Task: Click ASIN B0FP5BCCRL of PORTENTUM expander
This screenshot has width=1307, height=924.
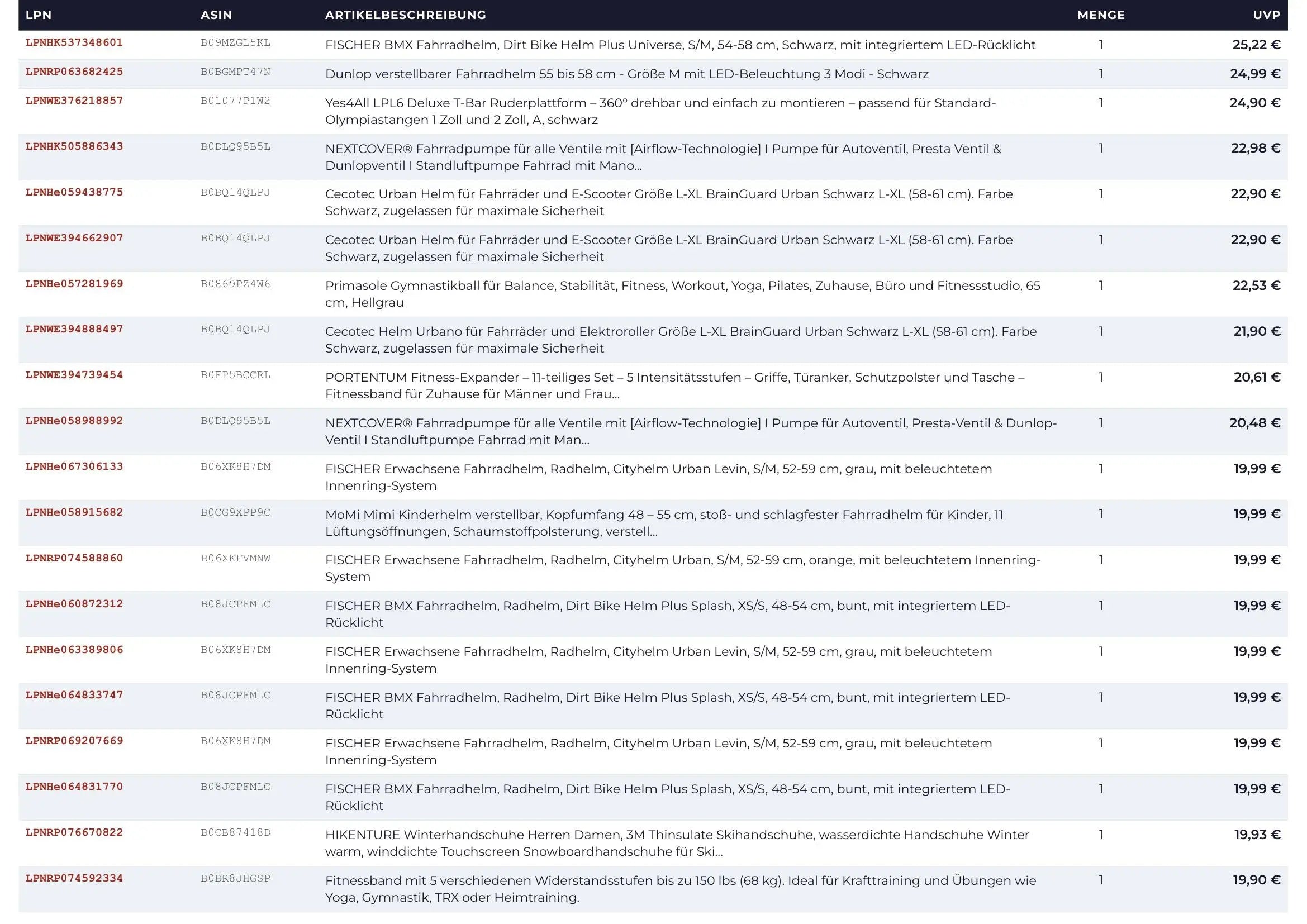Action: pos(235,375)
